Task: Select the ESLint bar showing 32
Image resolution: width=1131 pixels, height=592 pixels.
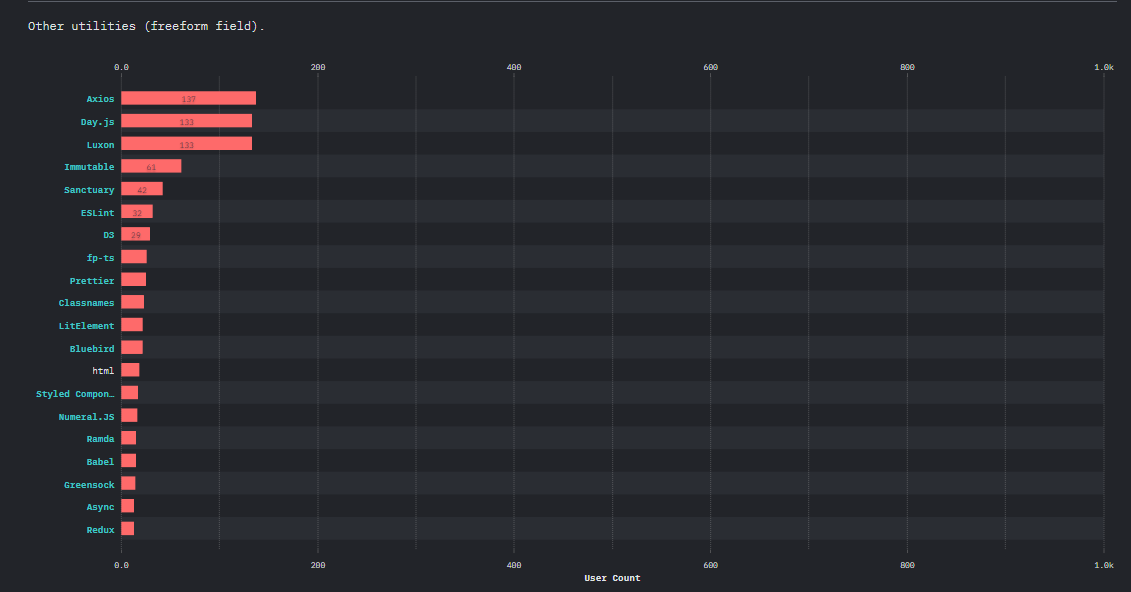Action: [x=137, y=211]
